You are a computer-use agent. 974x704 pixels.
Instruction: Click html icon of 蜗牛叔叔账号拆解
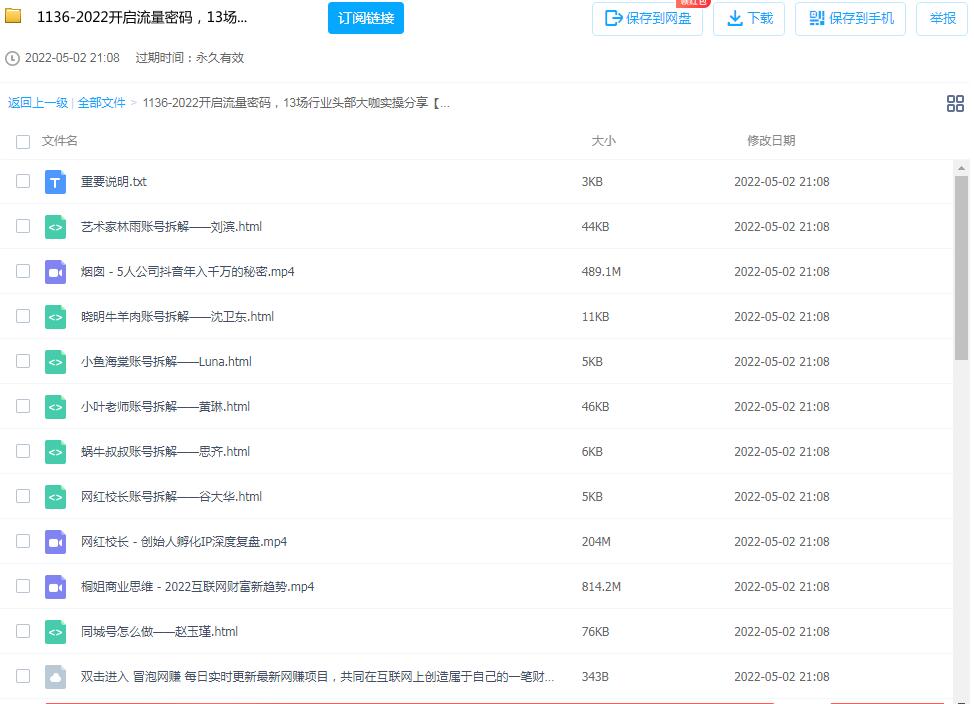click(x=55, y=452)
